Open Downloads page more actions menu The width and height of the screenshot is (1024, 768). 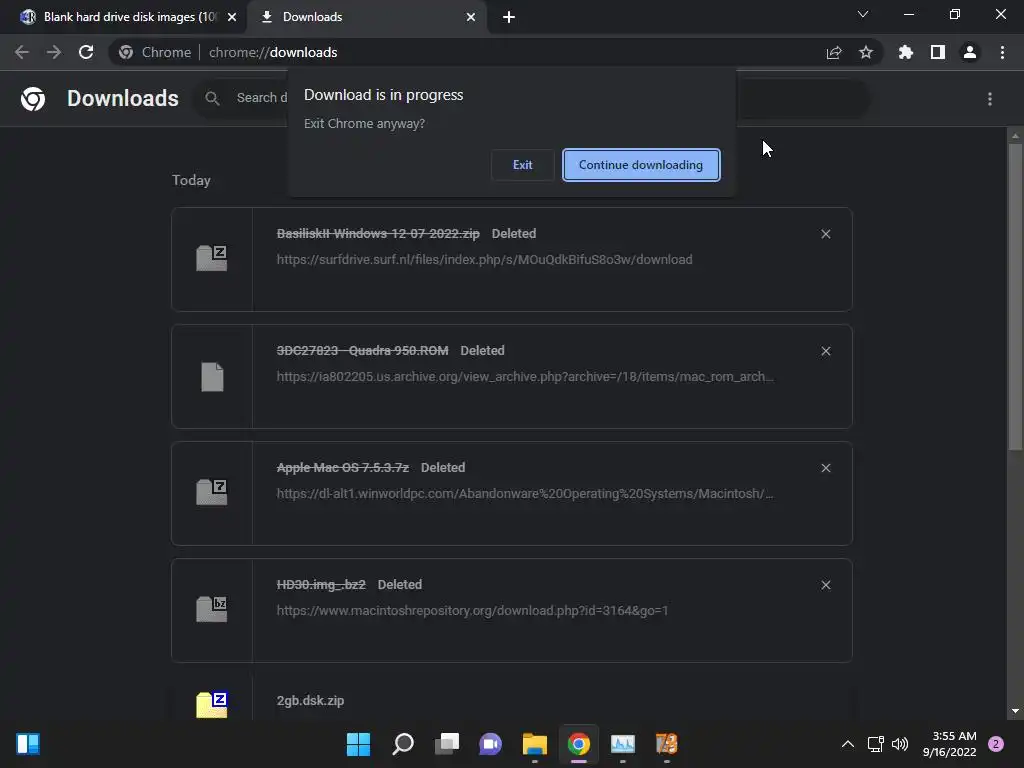990,99
